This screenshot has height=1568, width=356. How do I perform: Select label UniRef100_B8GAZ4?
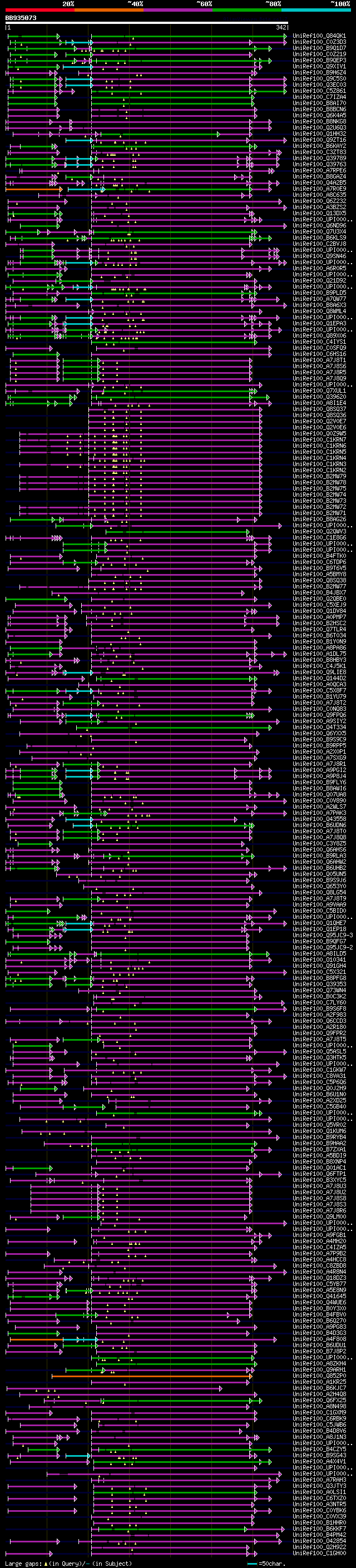(x=319, y=176)
